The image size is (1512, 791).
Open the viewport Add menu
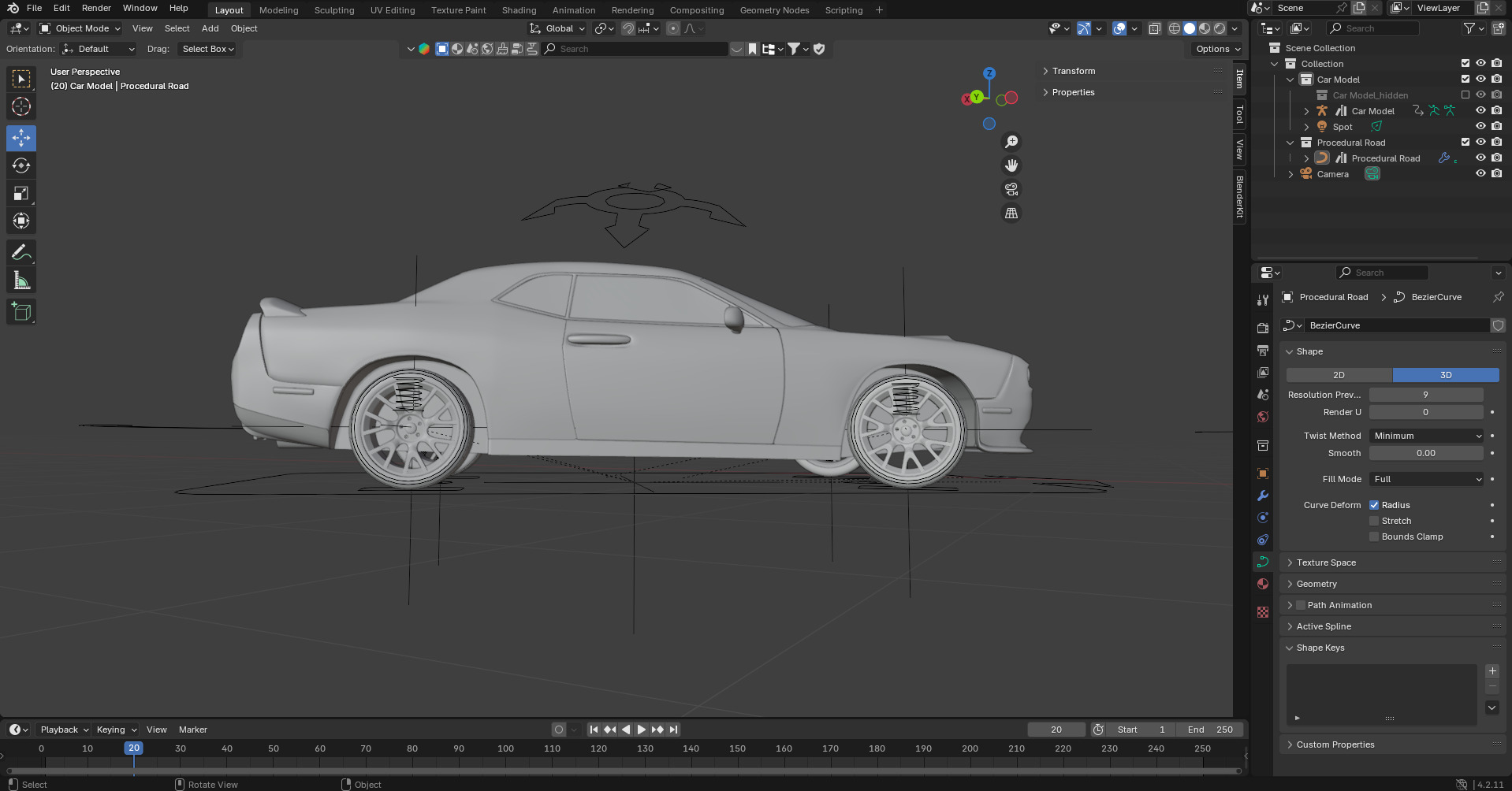(x=210, y=28)
